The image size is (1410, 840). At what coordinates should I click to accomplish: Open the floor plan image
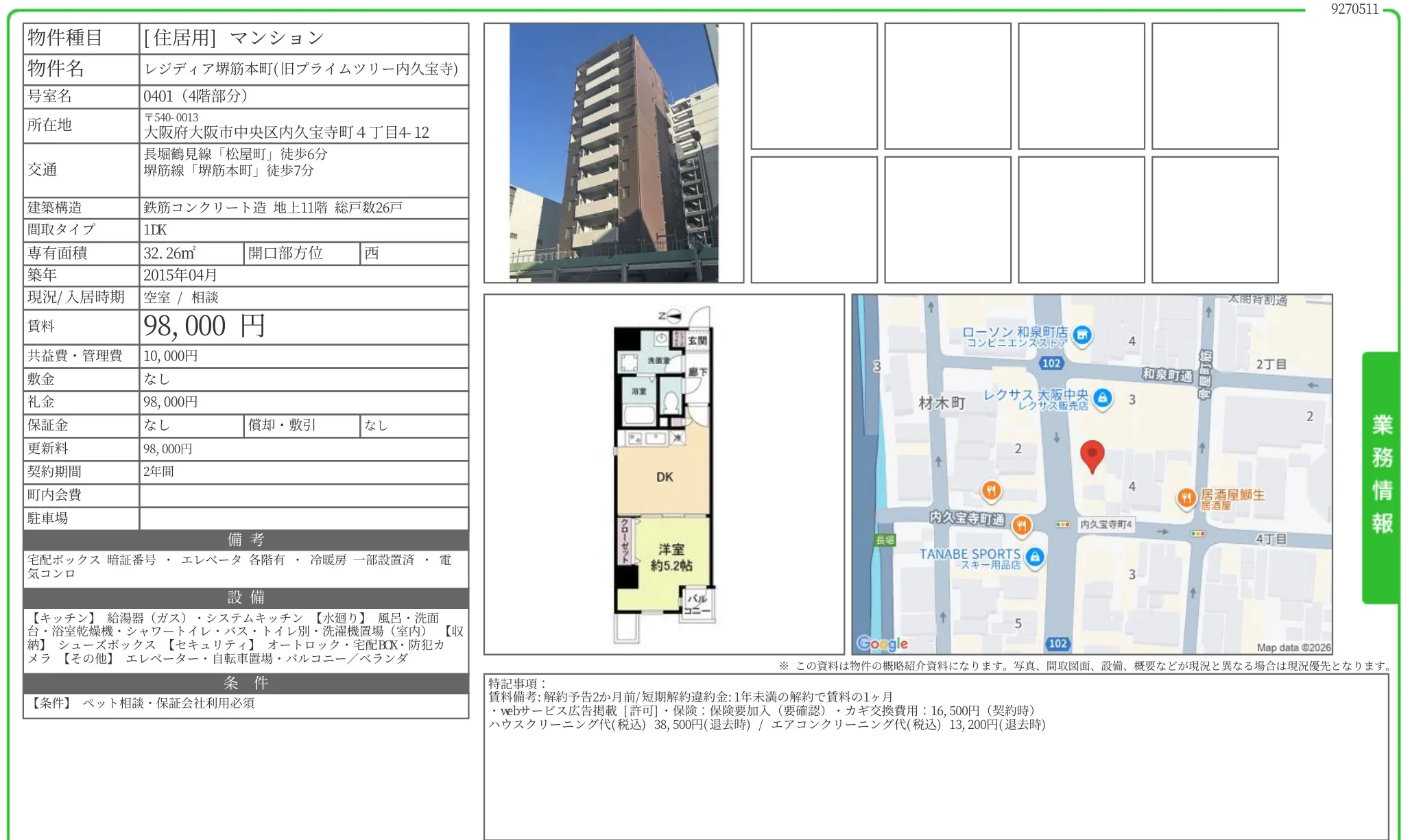click(x=664, y=474)
